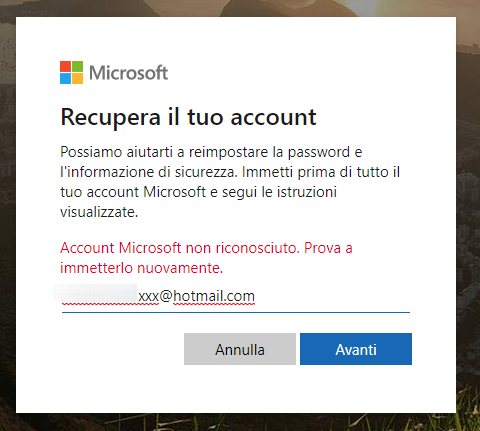Viewport: 480px width, 431px height.
Task: Click the 'Possiamo aiutarti a reimpostare' paragraph
Action: pos(230,182)
